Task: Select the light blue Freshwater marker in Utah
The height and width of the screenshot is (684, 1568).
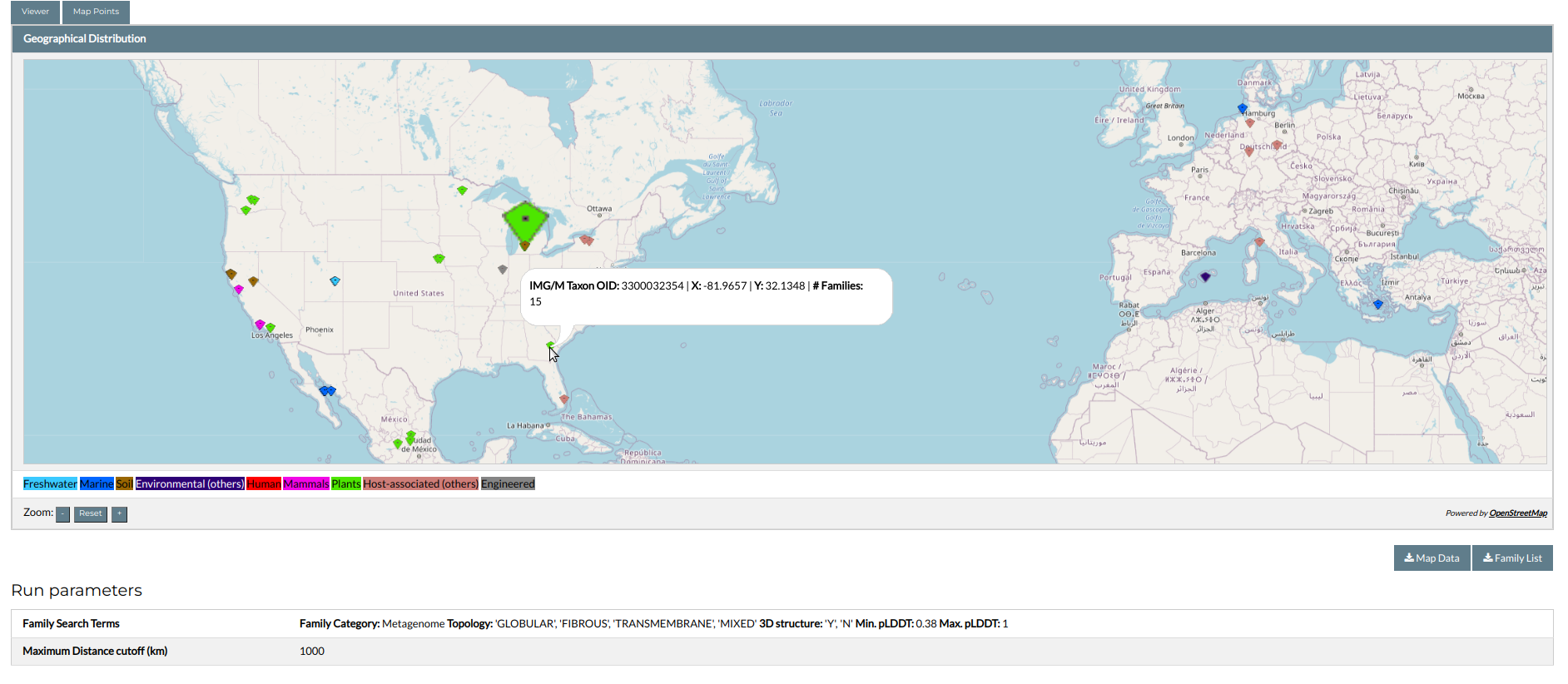Action: pos(335,281)
